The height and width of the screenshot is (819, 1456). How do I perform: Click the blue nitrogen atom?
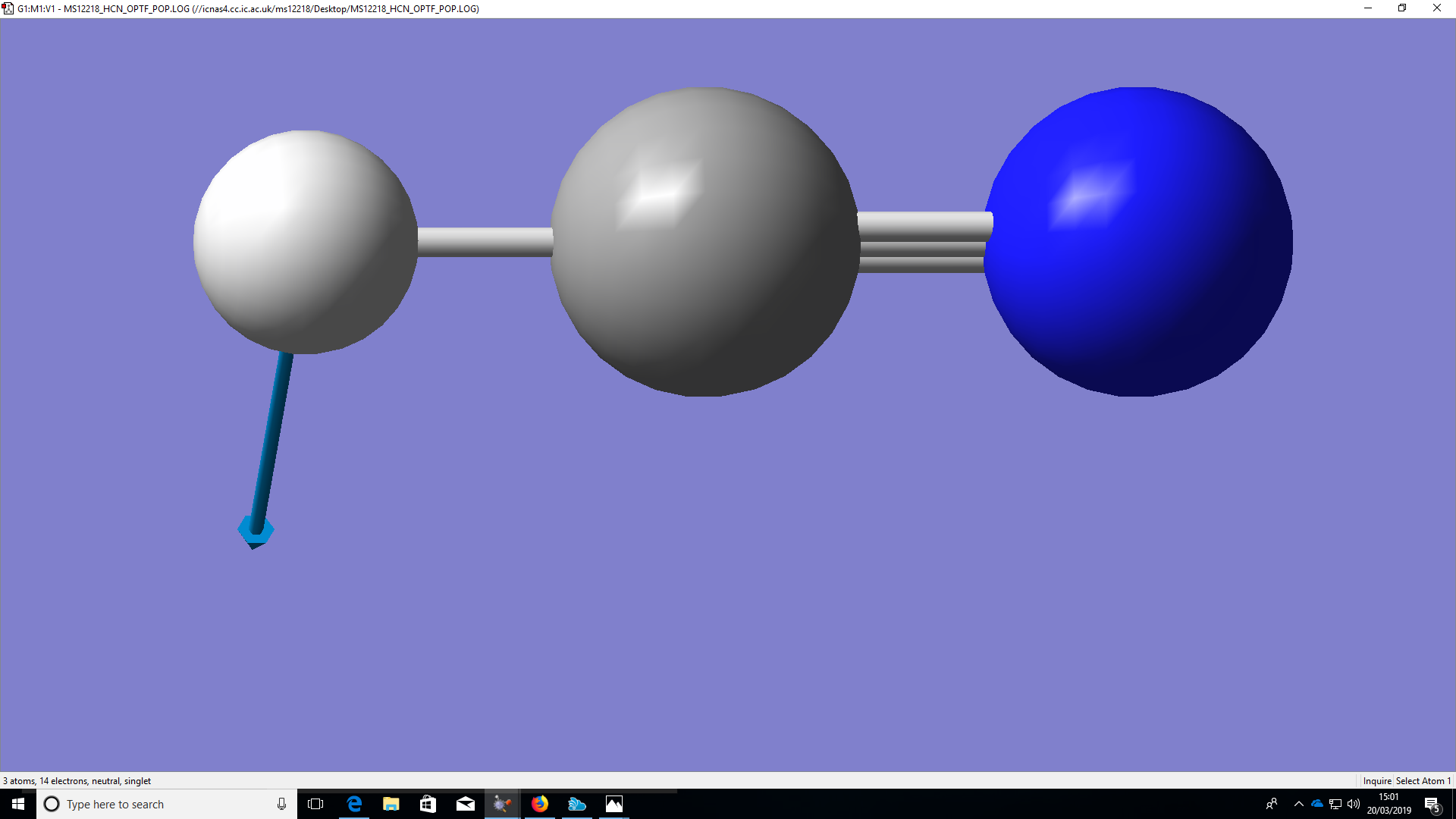(x=1137, y=241)
